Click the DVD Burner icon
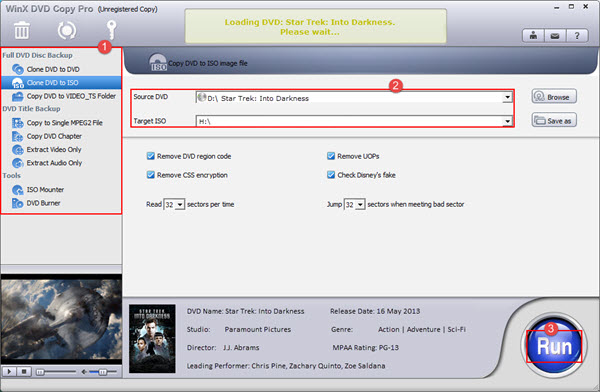Viewport: 600px width, 392px height. pos(18,203)
